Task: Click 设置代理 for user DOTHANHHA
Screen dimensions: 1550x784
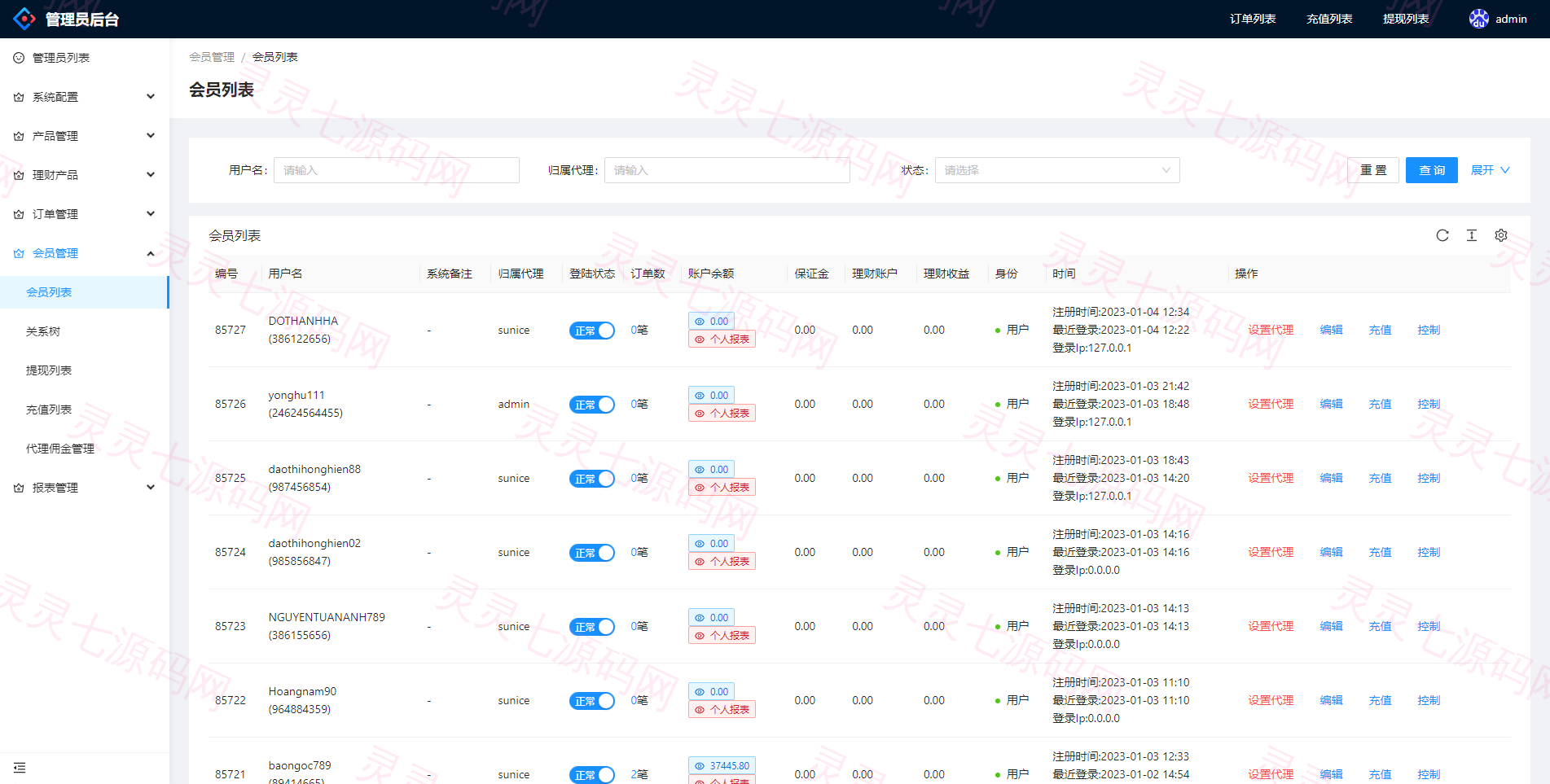Action: point(1271,330)
